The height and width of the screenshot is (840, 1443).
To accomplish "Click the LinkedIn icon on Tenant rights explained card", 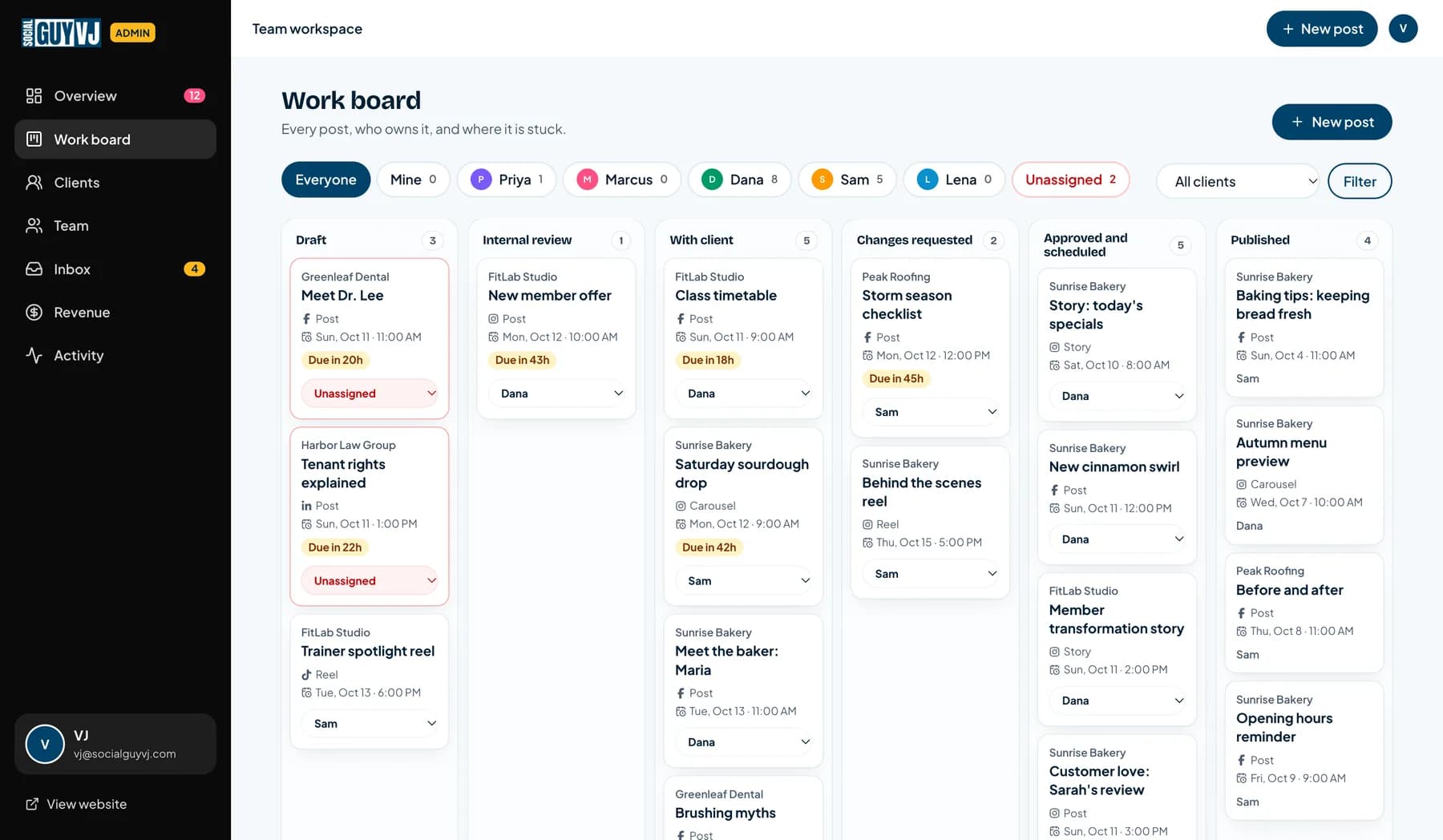I will tap(306, 506).
